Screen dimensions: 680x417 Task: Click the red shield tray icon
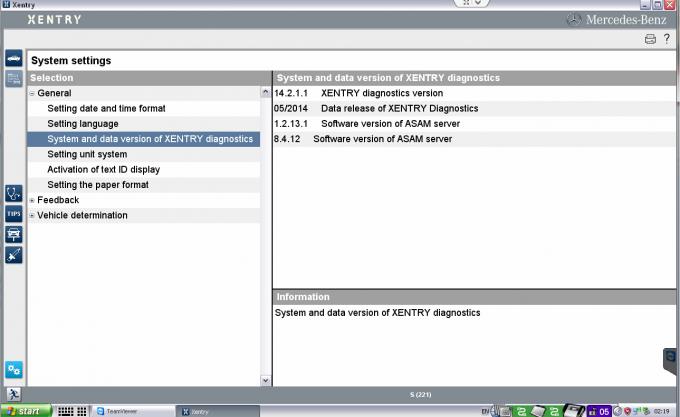pos(627,411)
